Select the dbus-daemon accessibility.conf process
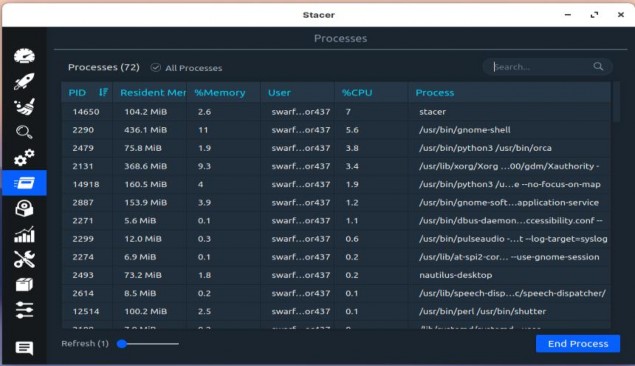The width and height of the screenshot is (635, 366). (x=336, y=221)
